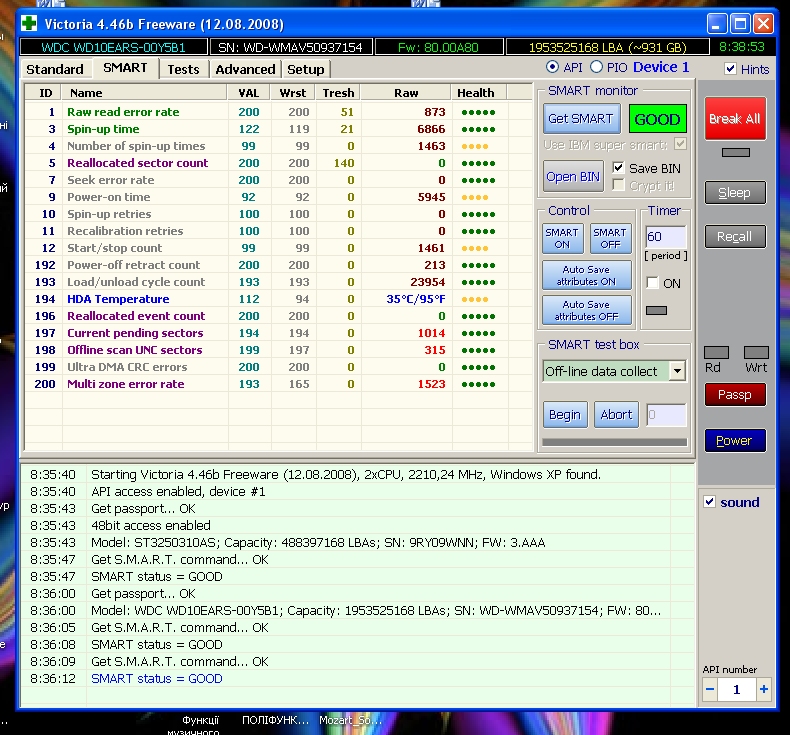Switch to the Tests tab
790x735 pixels.
(183, 69)
